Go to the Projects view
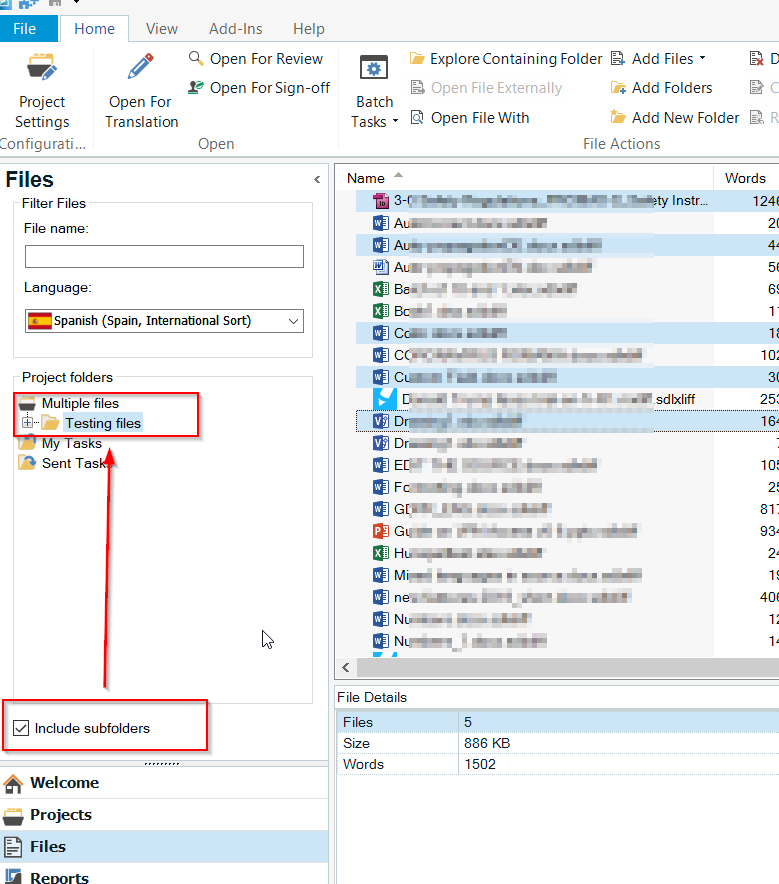Image resolution: width=779 pixels, height=884 pixels. pos(163,815)
